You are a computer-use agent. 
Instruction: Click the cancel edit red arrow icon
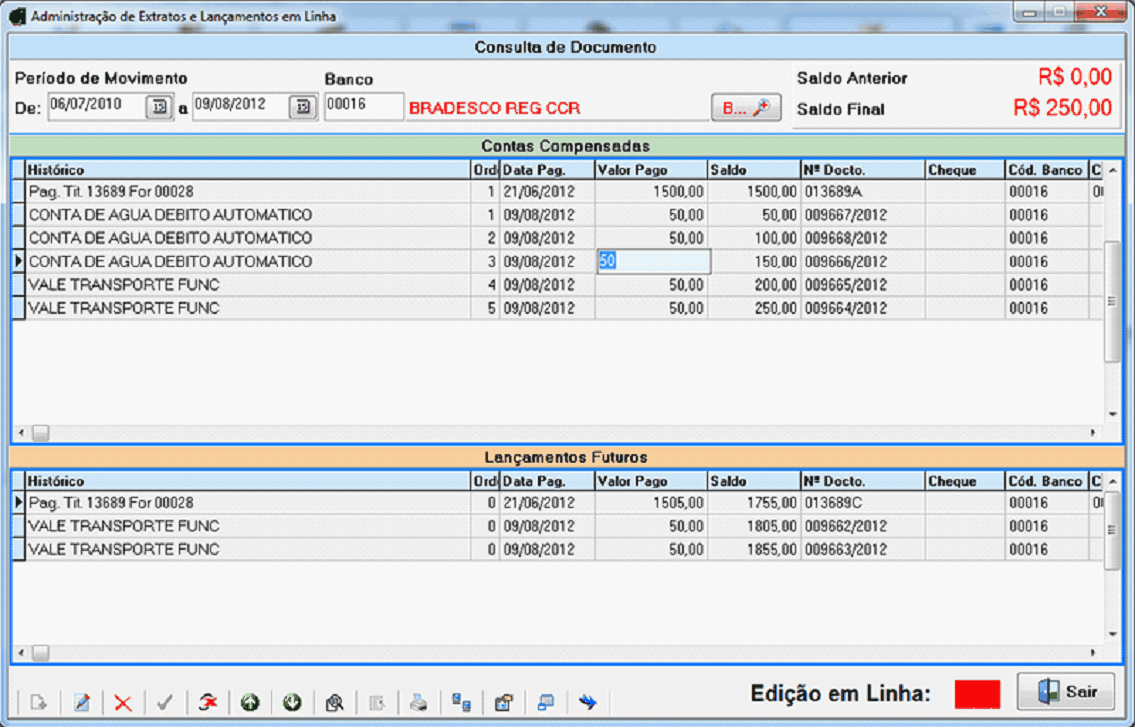(208, 702)
